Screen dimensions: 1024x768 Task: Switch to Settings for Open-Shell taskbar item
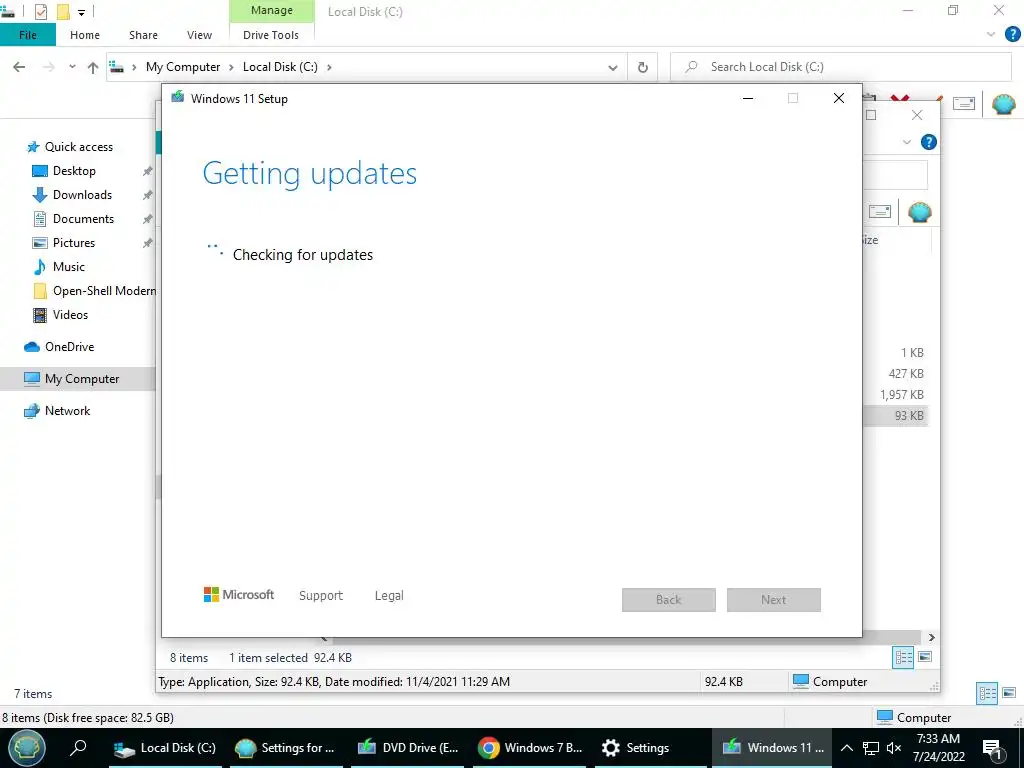pyautogui.click(x=285, y=748)
